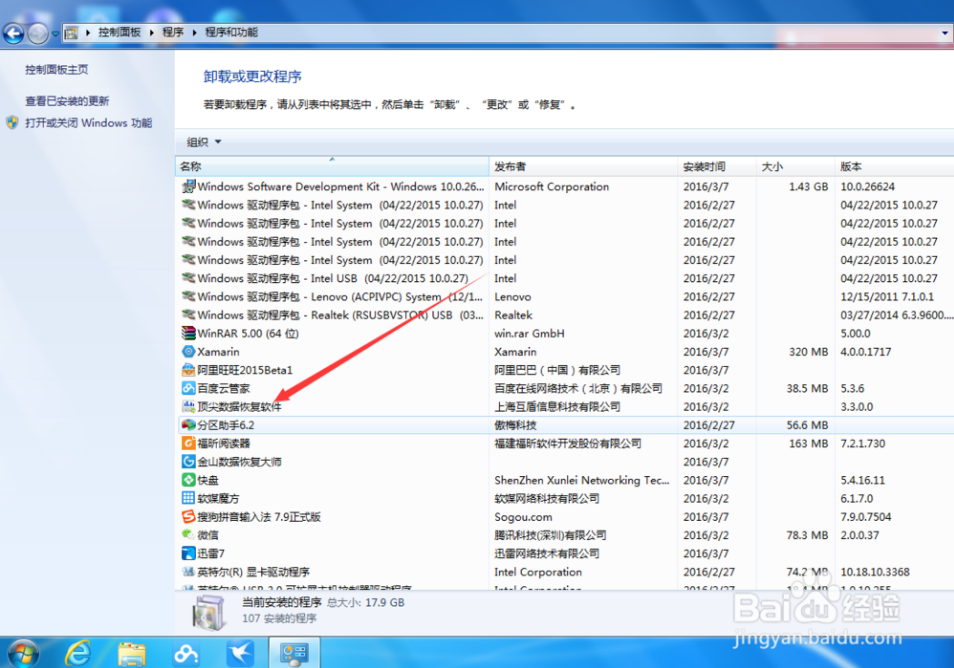Select WinRAR 5.00 (64 位) entry
Viewport: 954px width, 668px height.
coord(248,333)
